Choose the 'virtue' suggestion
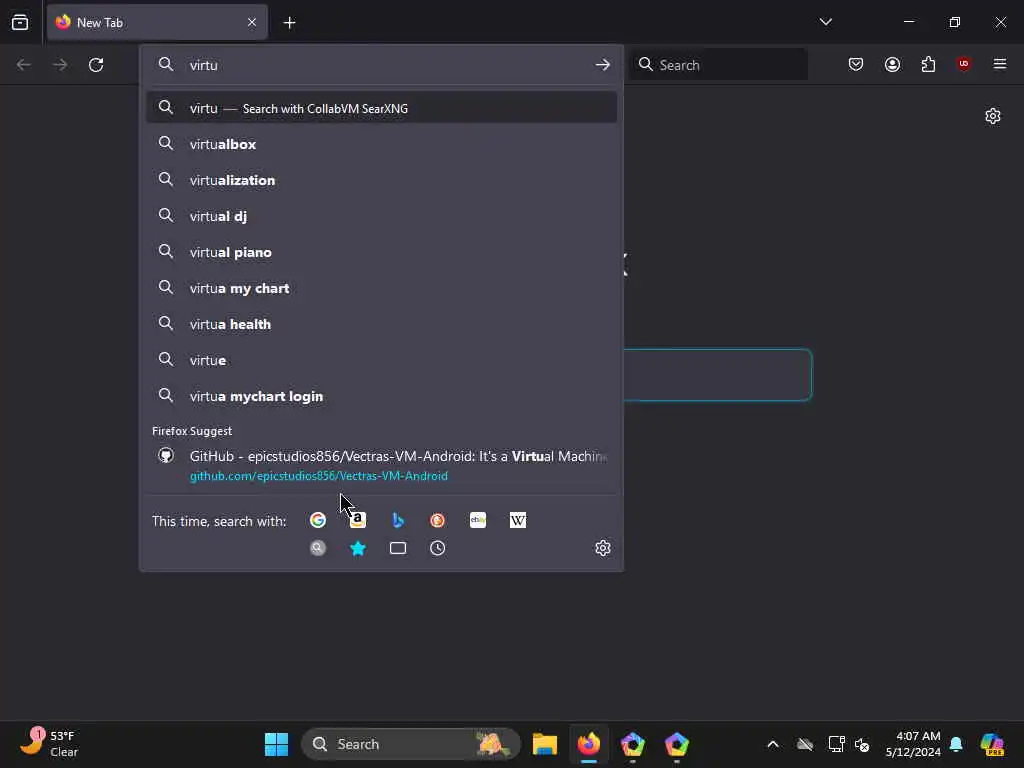Screen dimensions: 1024x768 point(381,359)
